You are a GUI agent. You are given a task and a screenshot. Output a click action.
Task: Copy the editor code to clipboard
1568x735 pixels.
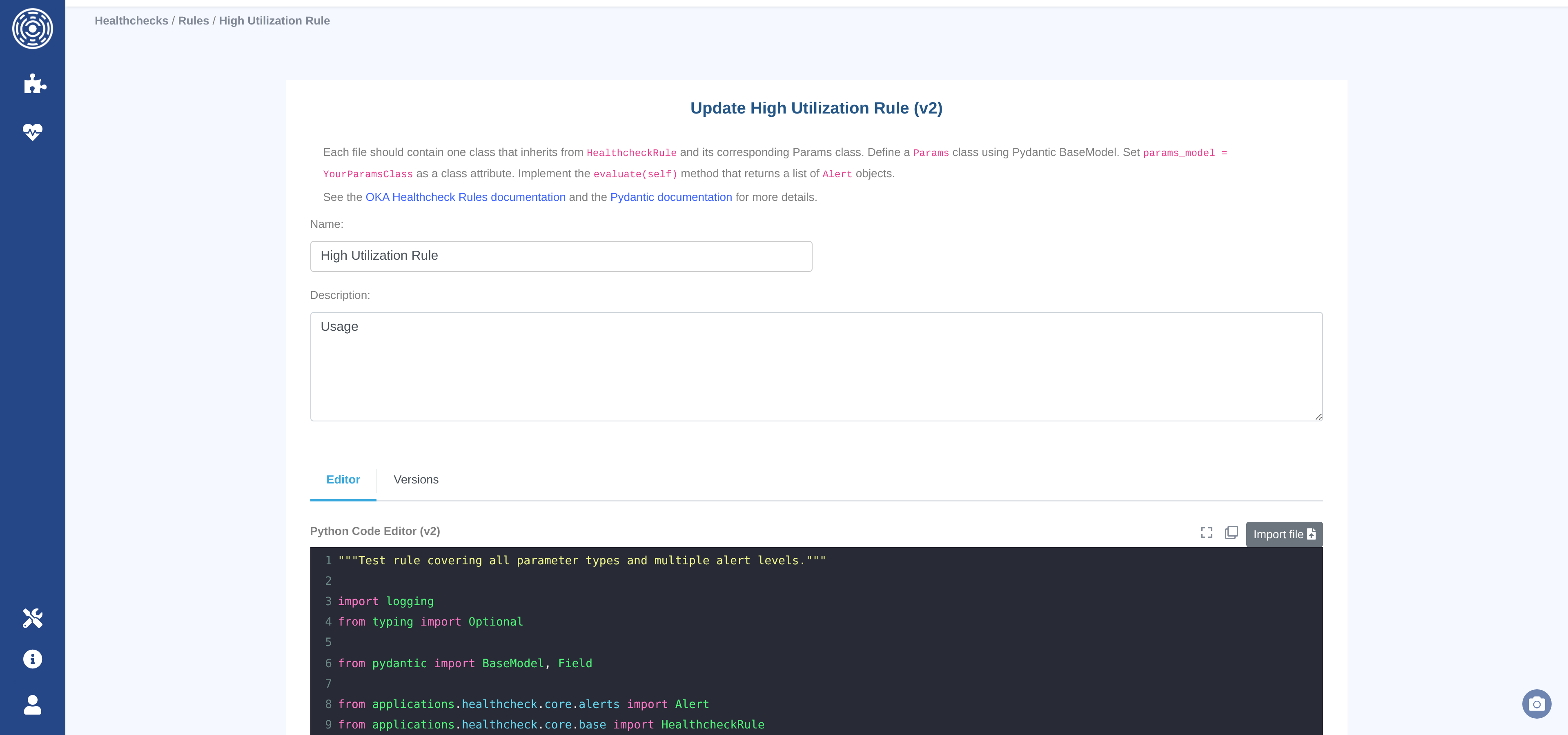(1231, 532)
